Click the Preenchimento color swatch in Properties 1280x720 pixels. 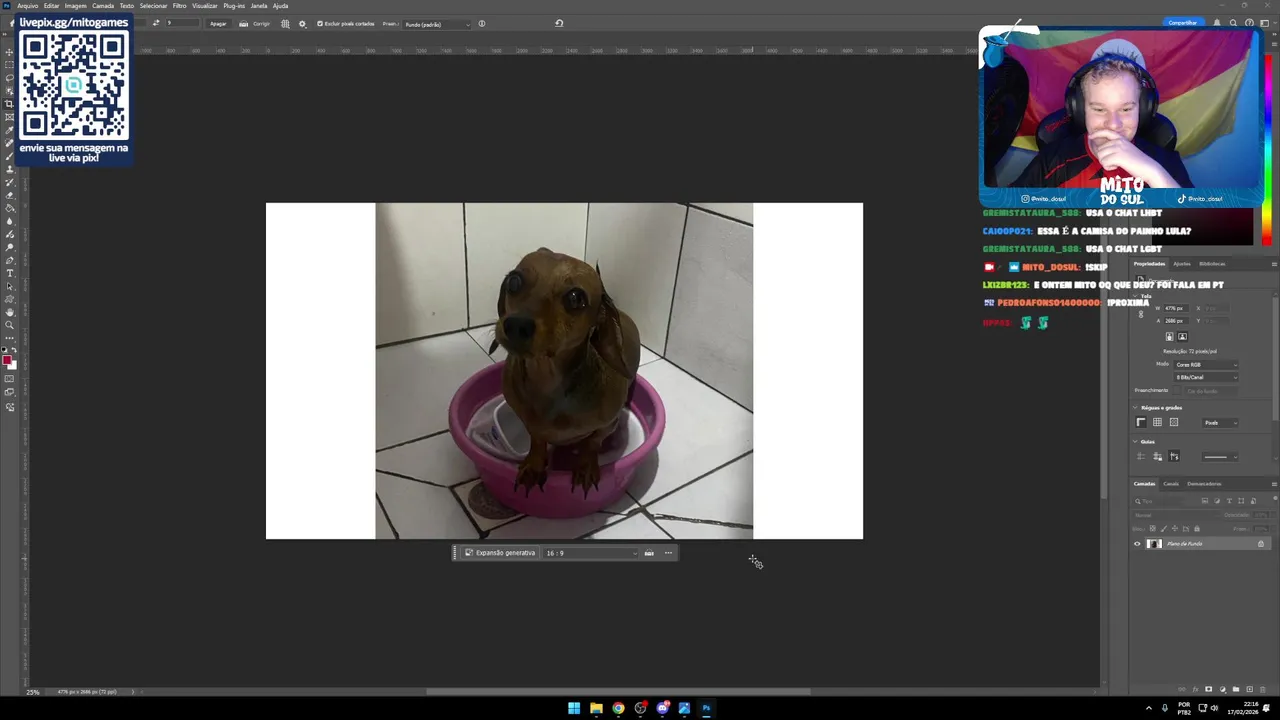point(1177,390)
